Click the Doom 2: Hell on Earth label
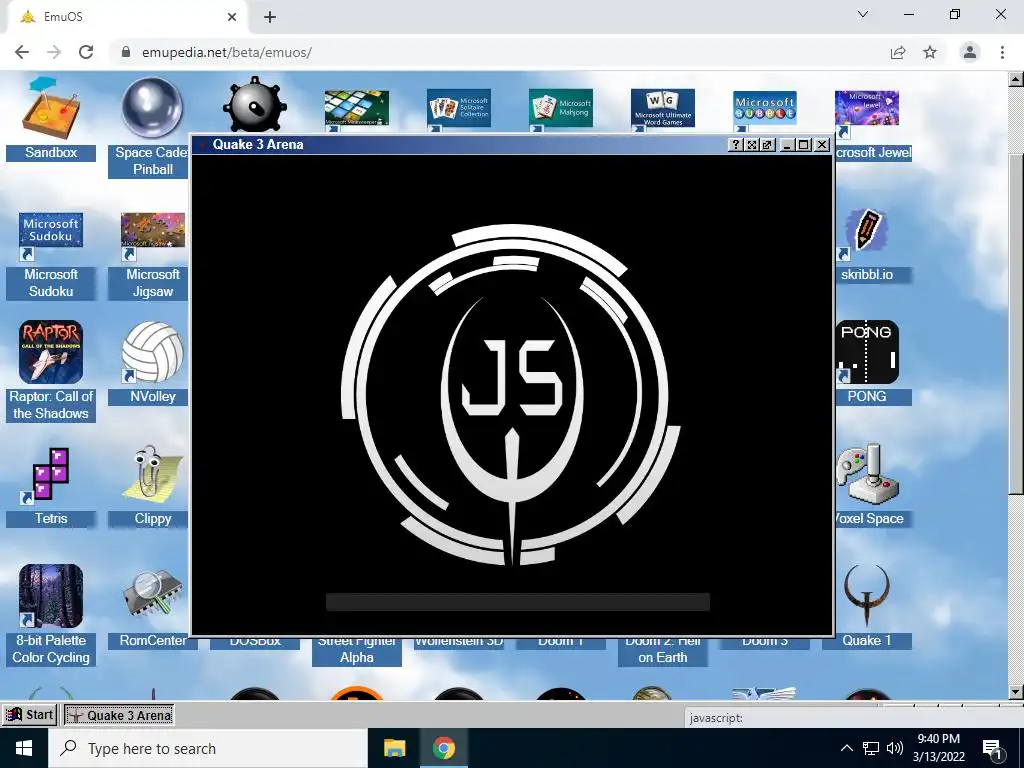The height and width of the screenshot is (768, 1024). 662,650
